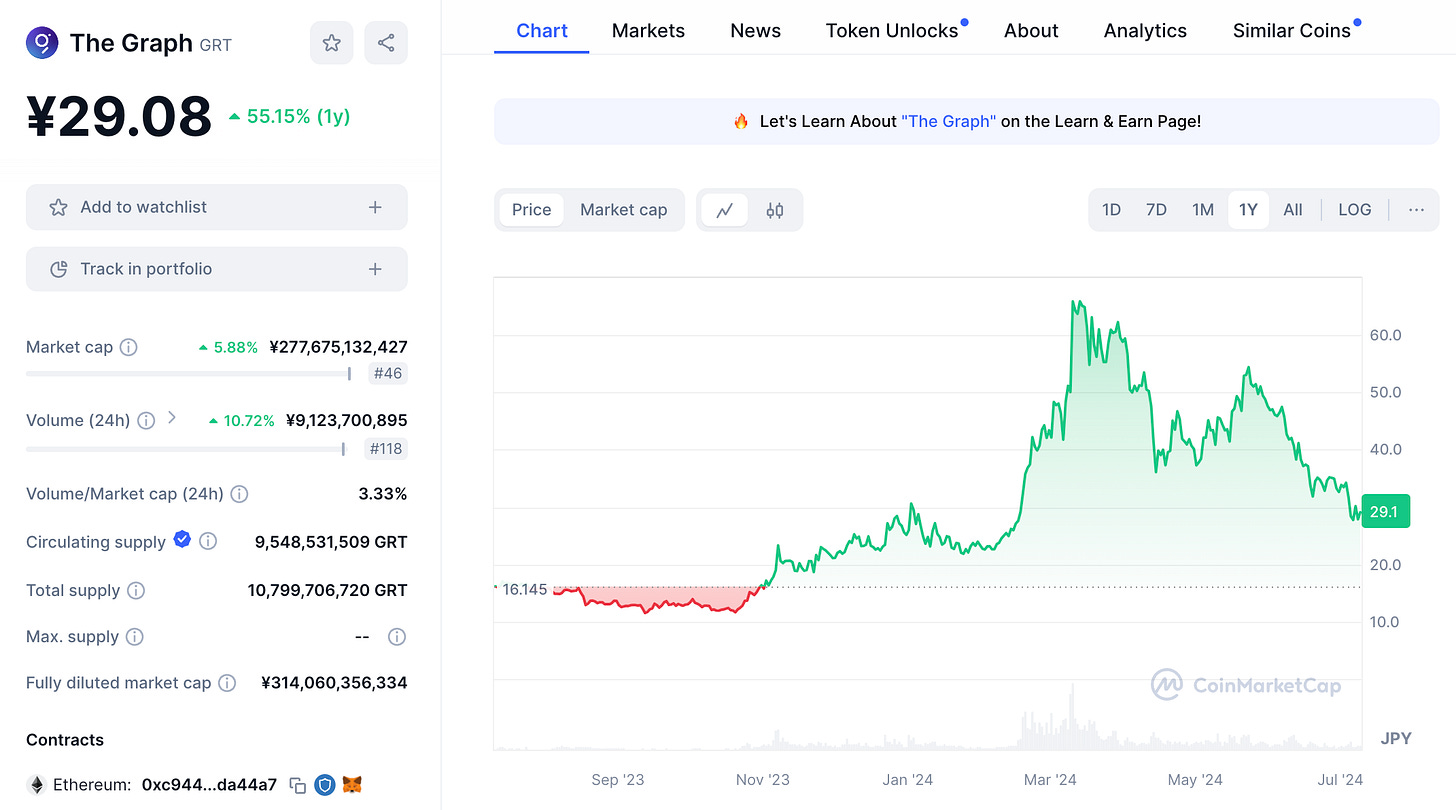Click the MetaMask fox icon

pos(352,785)
